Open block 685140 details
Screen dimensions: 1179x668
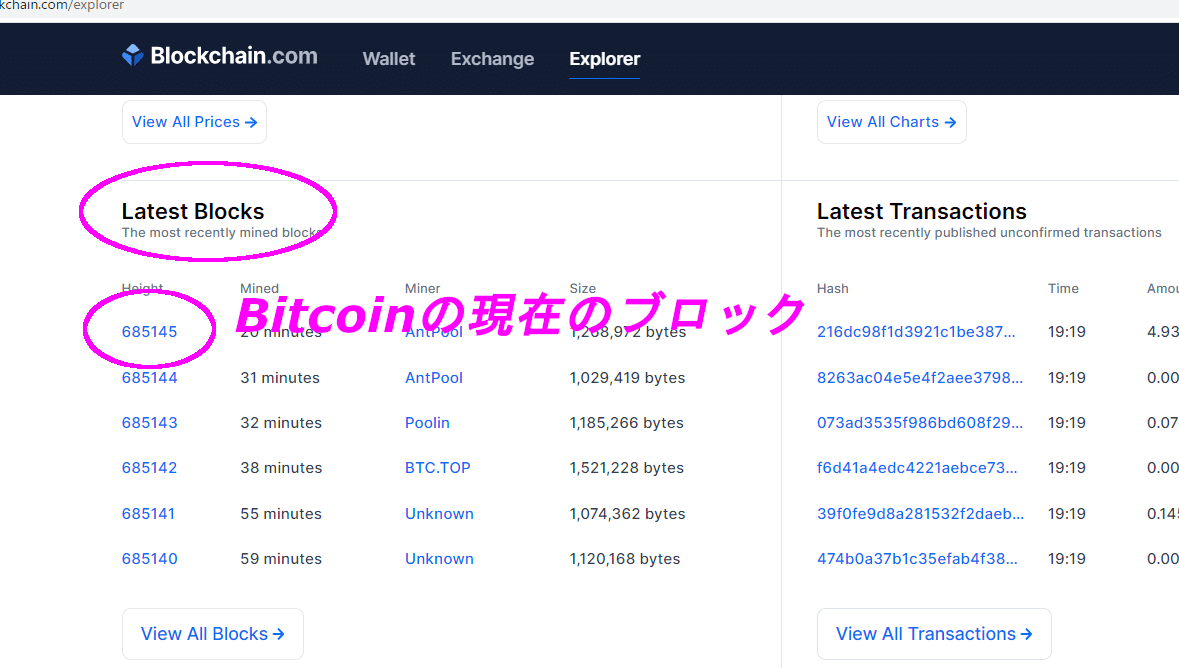point(149,558)
